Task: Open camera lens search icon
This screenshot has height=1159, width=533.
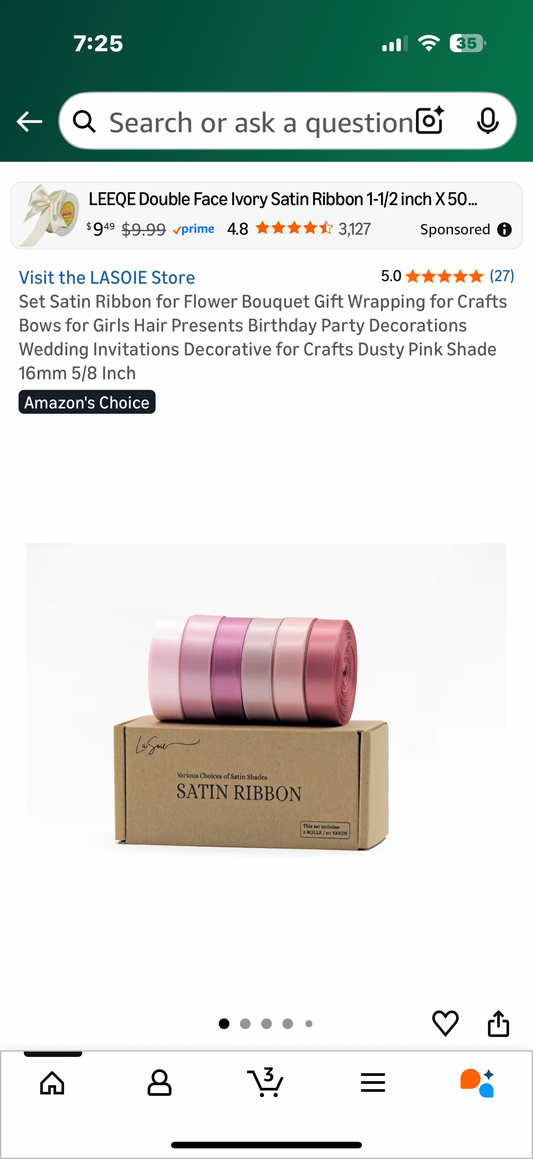Action: click(x=430, y=121)
